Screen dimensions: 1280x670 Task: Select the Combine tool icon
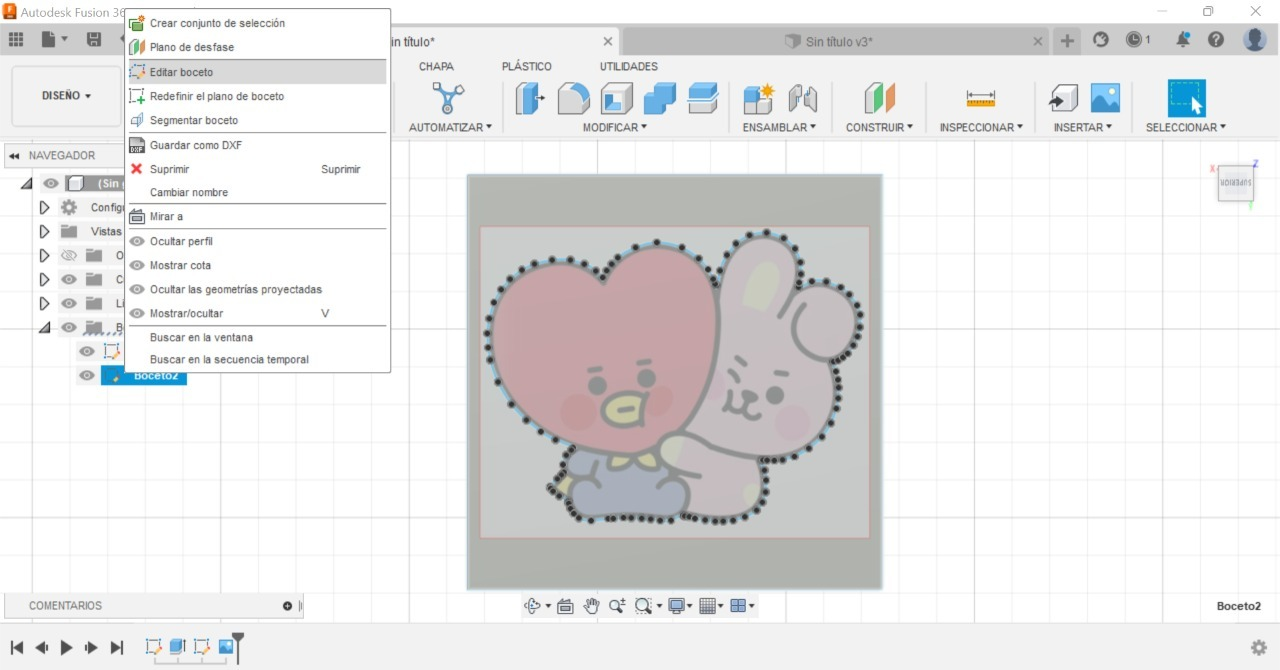coord(660,98)
